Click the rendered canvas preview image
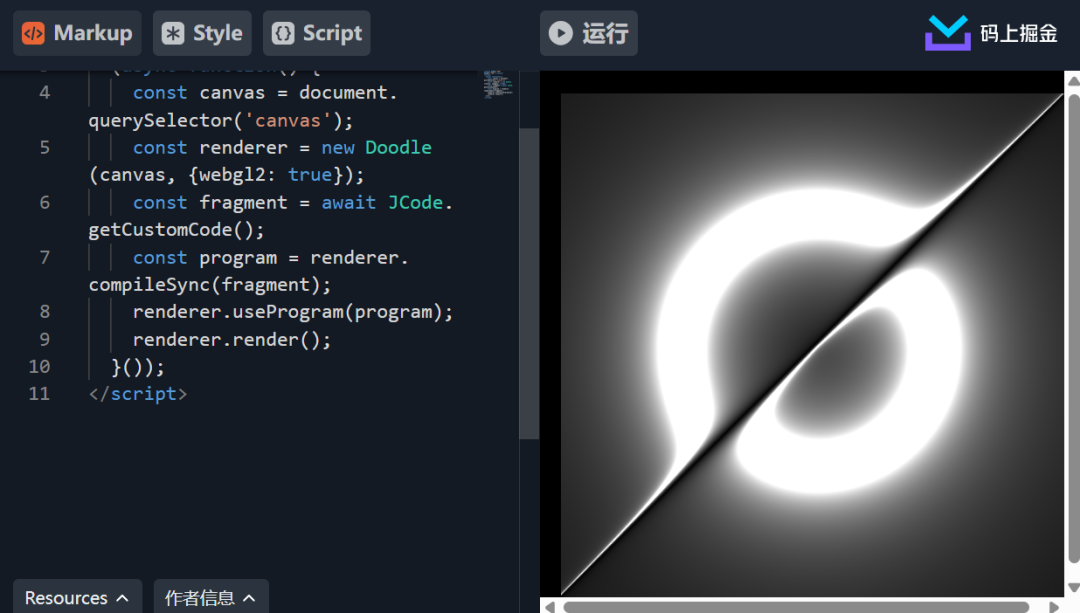 (x=812, y=344)
